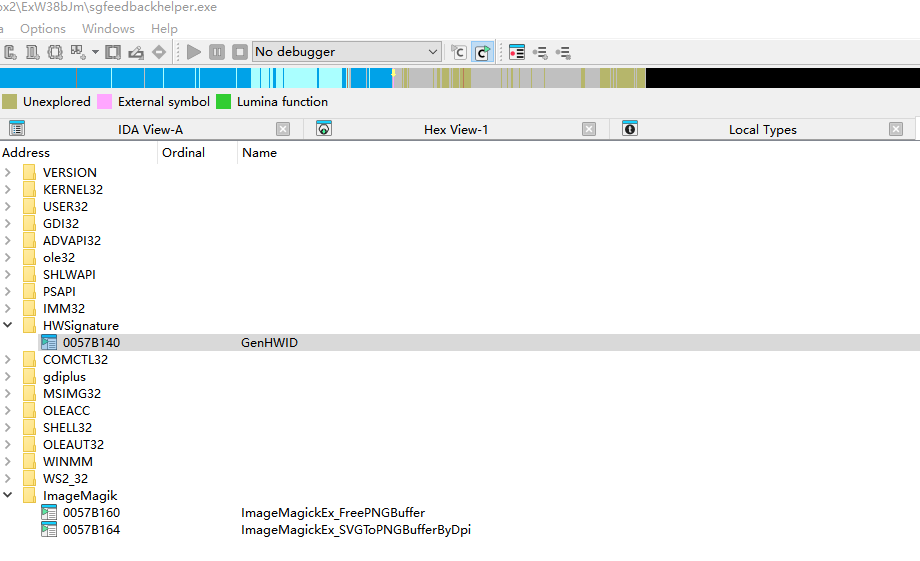Click the Unexplored legend color swatch
This screenshot has width=920, height=561.
(9, 102)
